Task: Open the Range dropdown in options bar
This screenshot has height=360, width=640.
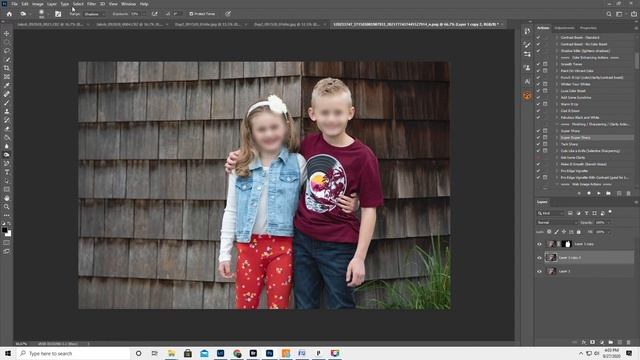Action: (x=94, y=14)
